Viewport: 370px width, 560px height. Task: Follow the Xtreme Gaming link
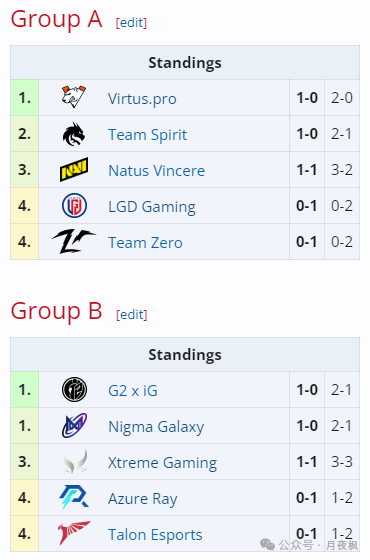tap(162, 463)
